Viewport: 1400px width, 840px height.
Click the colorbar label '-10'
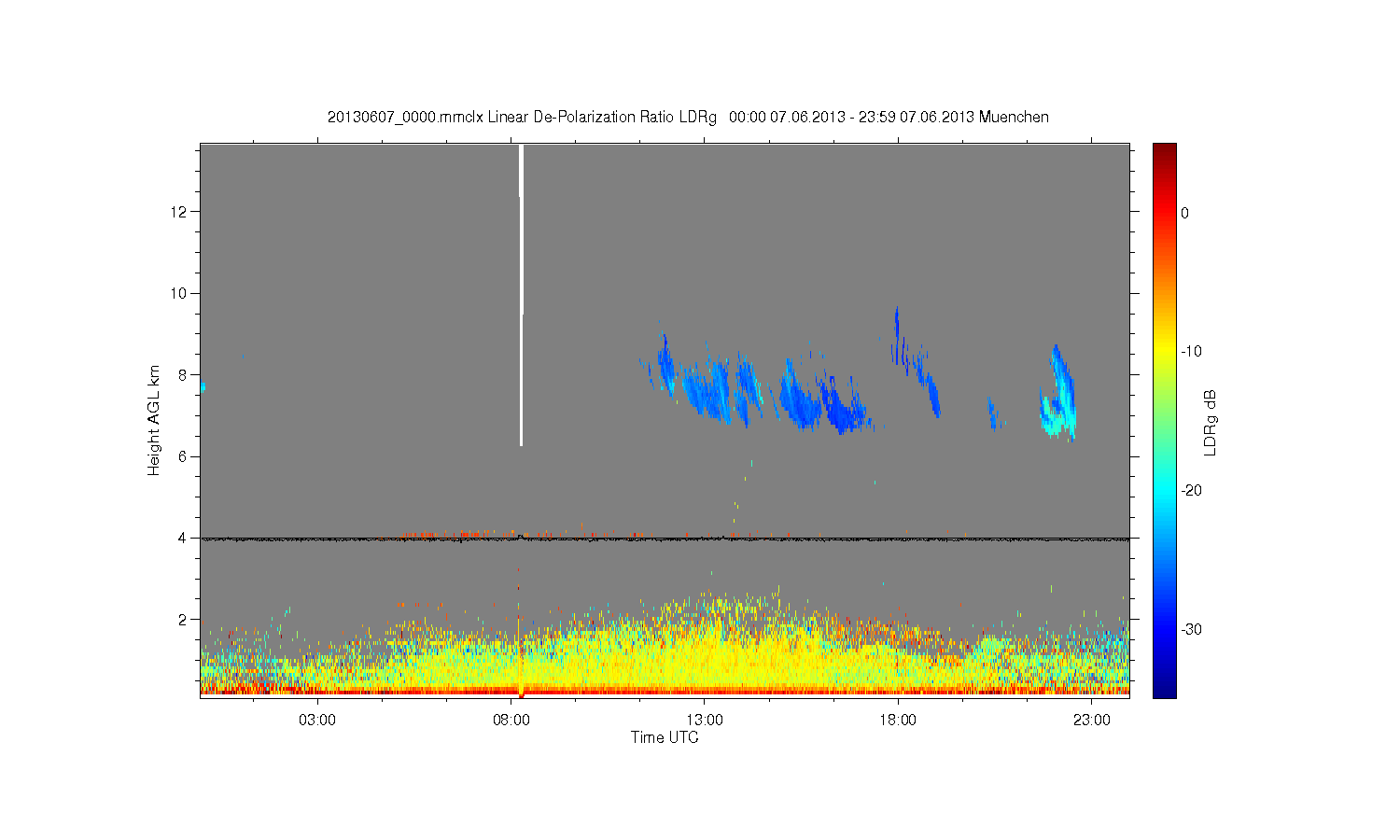[x=1191, y=351]
